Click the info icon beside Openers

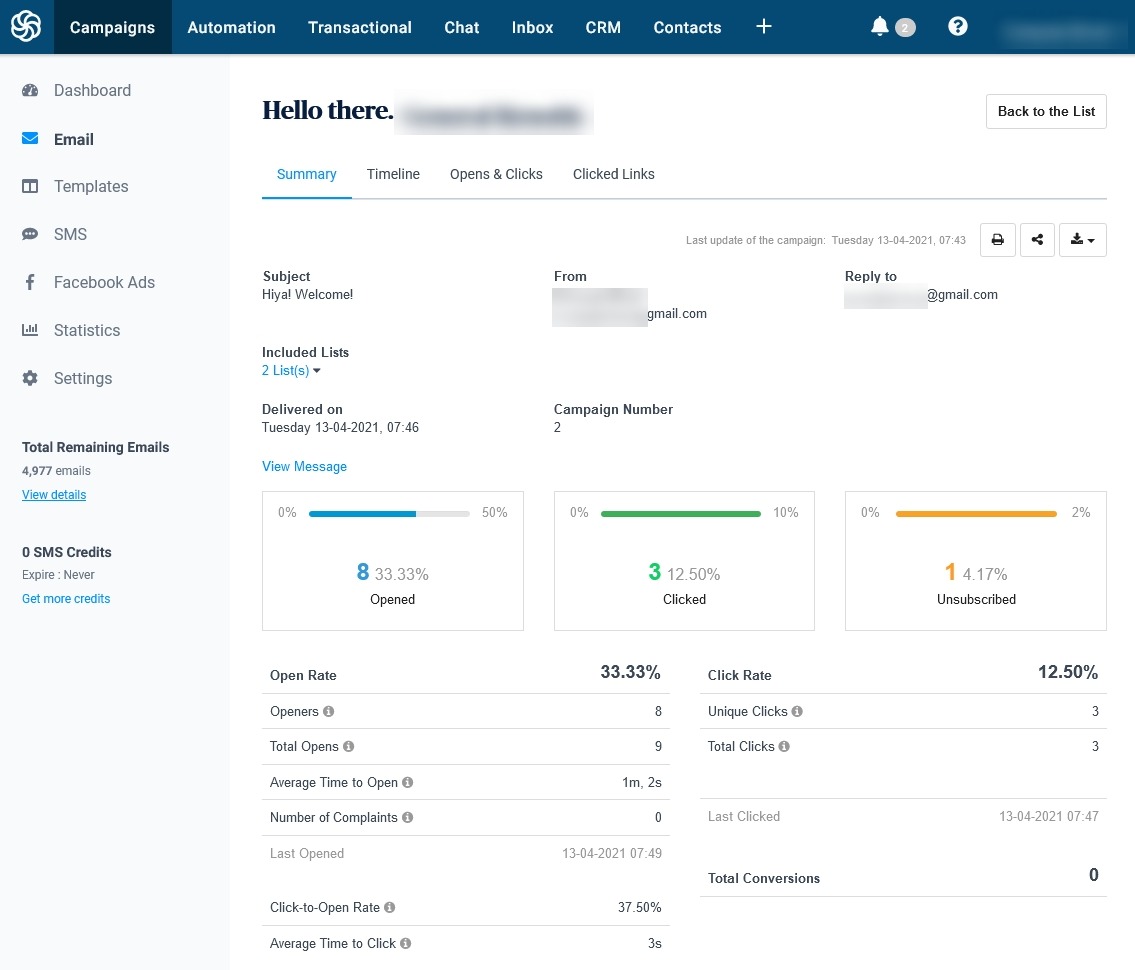point(329,712)
